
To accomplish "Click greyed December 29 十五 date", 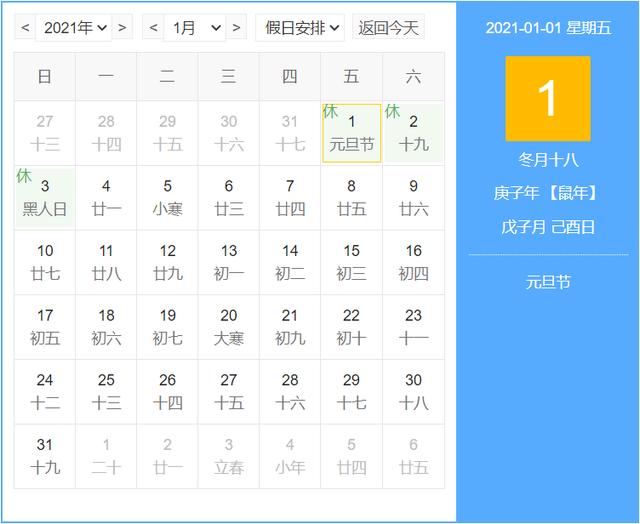I will 167,133.
